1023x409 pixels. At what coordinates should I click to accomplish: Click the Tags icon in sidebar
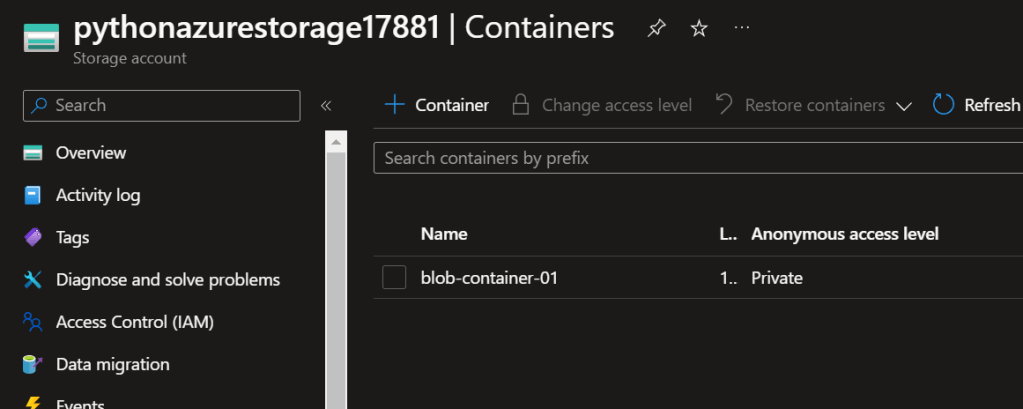point(34,238)
